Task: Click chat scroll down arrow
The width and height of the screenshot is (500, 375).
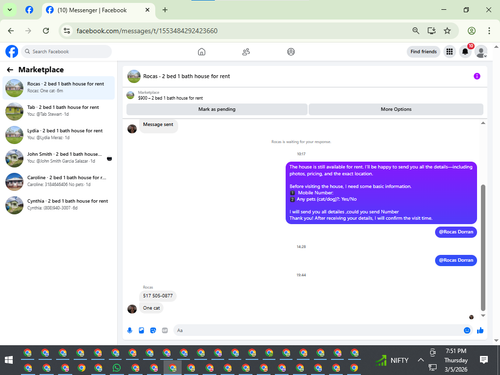Action: click(483, 315)
